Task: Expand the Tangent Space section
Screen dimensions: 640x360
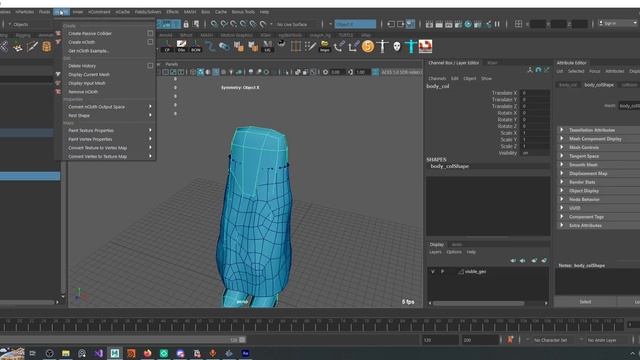Action: [x=562, y=156]
